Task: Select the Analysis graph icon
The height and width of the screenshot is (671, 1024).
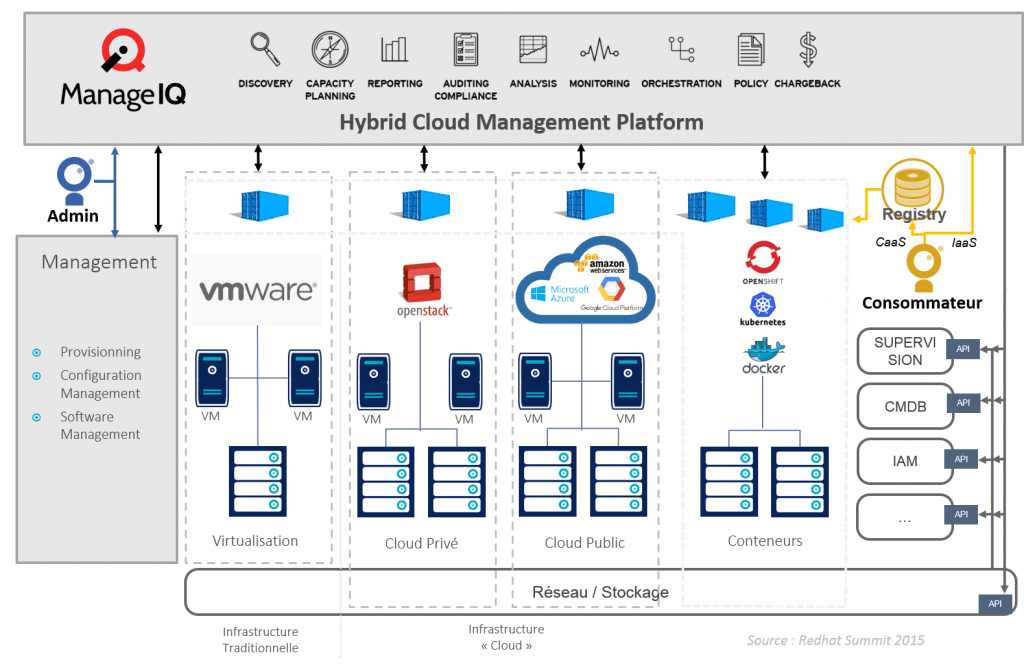Action: point(533,49)
